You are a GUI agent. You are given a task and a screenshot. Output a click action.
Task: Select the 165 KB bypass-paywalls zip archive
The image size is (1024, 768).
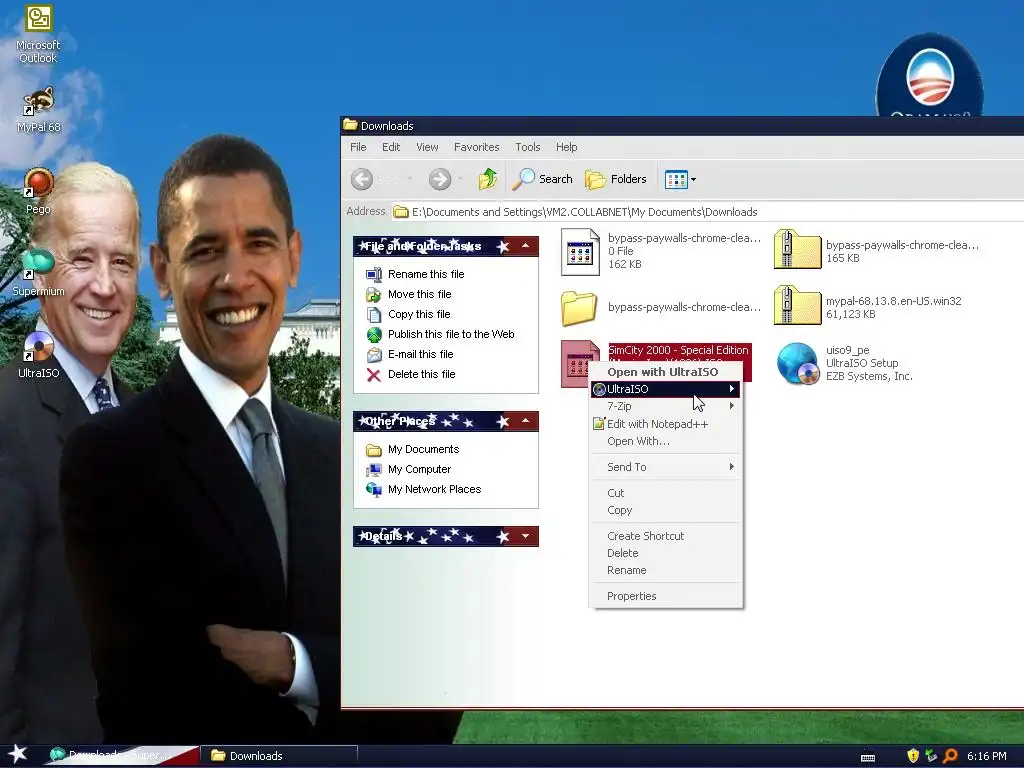(x=876, y=251)
